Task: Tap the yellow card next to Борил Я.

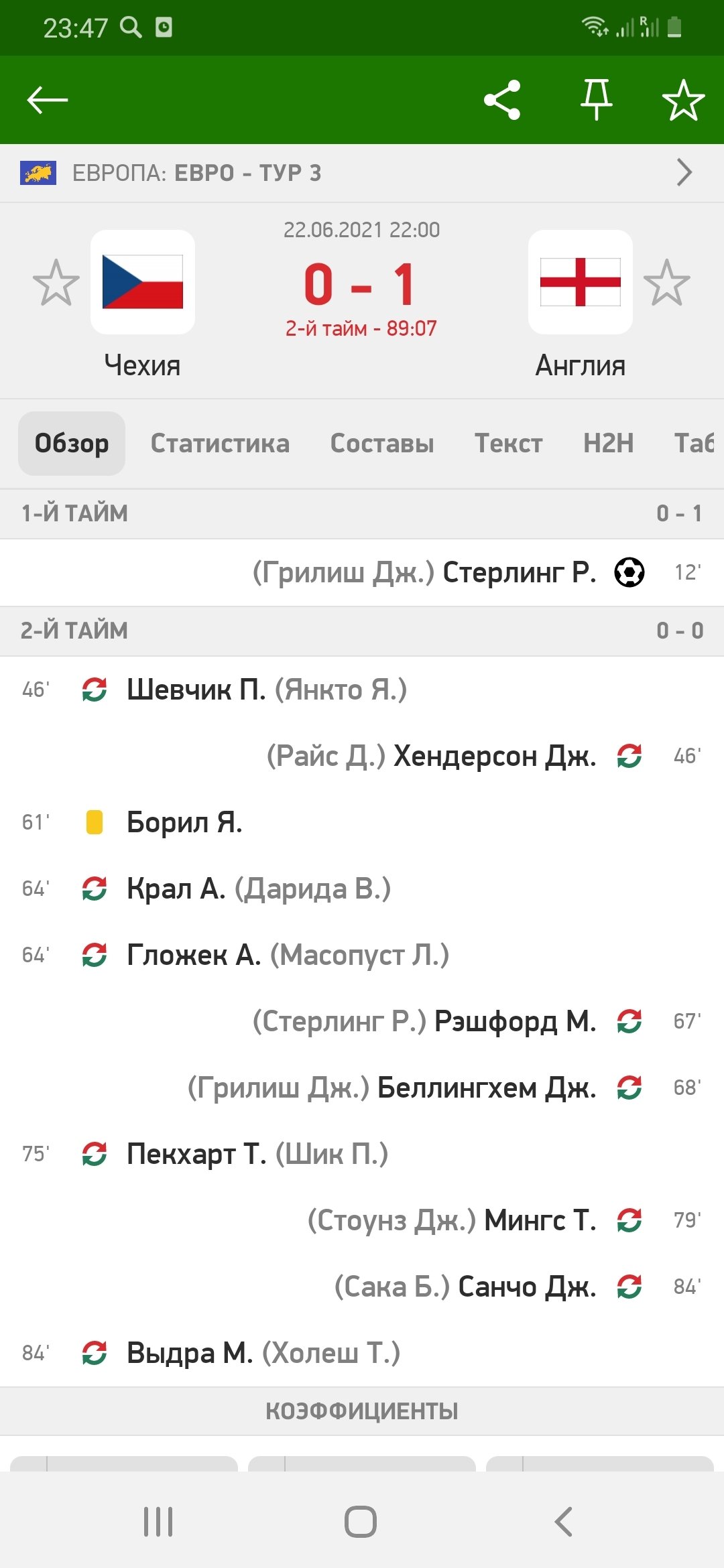Action: [x=95, y=822]
